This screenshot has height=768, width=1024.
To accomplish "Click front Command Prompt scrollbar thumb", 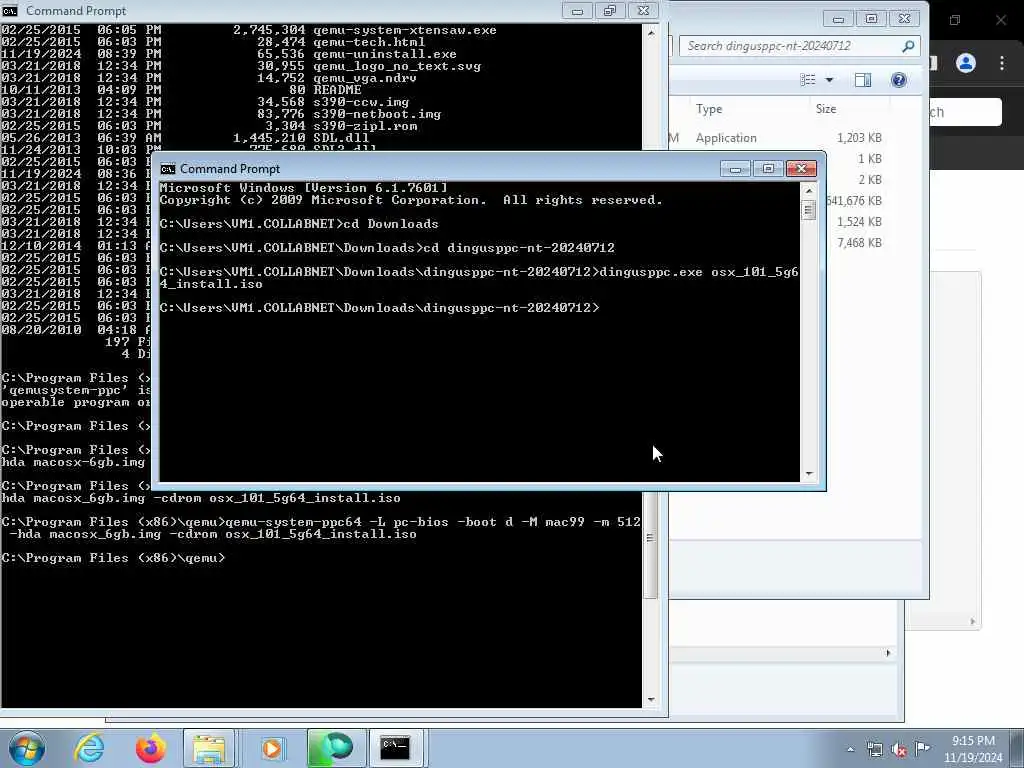I will pyautogui.click(x=808, y=210).
